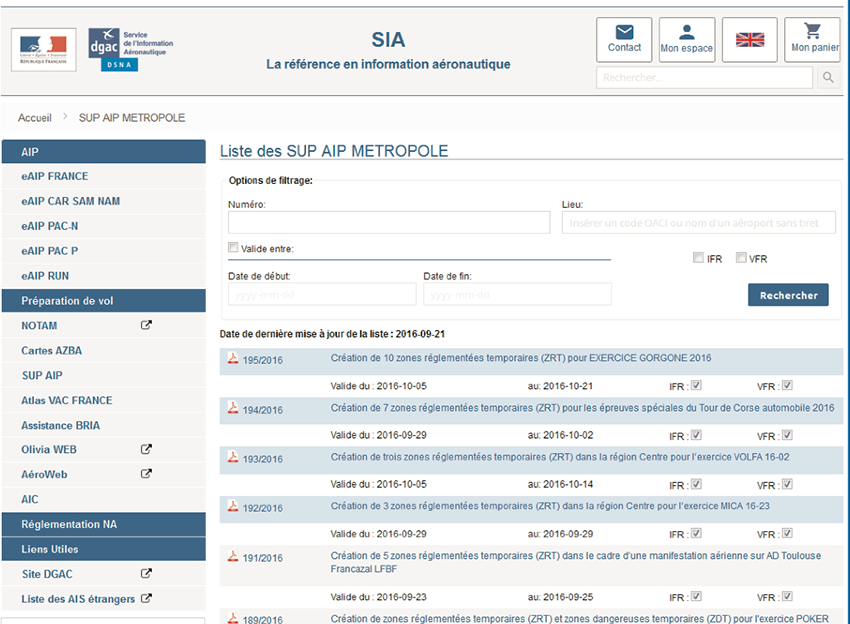Open PDF icon for SUP 194/2016
The width and height of the screenshot is (850, 624).
tap(233, 408)
